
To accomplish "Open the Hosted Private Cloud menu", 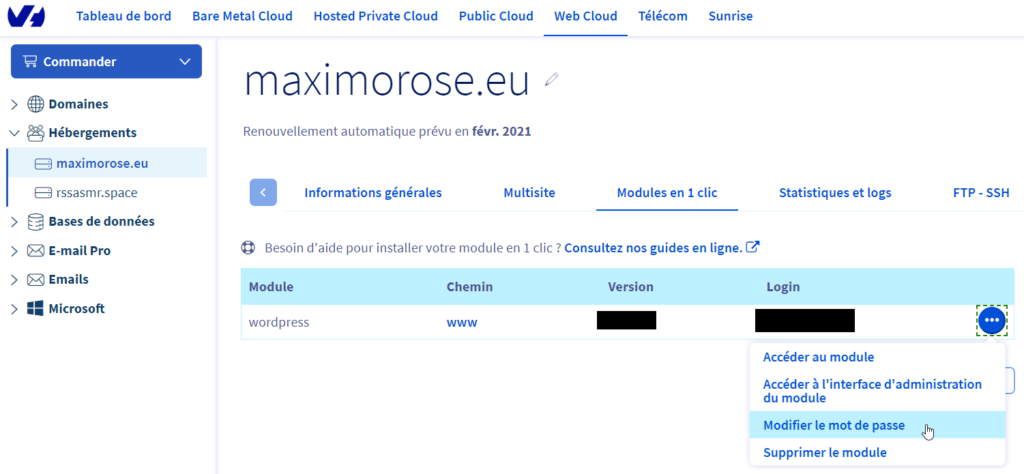I will [376, 16].
